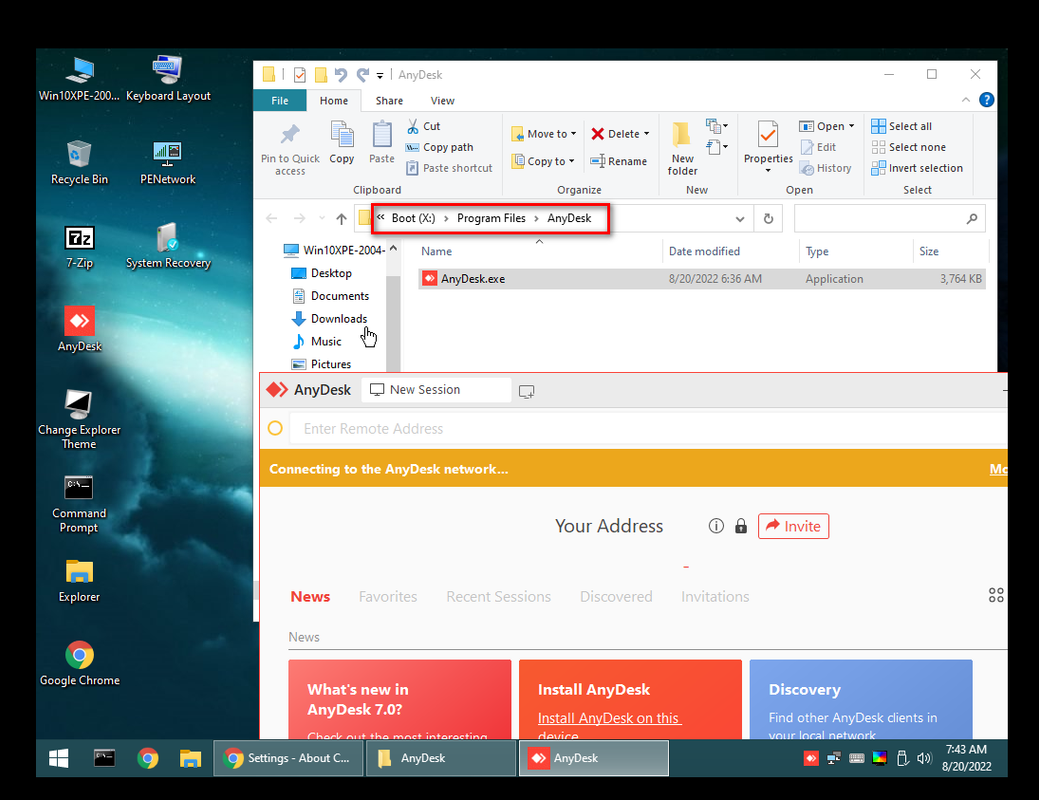The width and height of the screenshot is (1039, 800).
Task: Click Invert selection in ribbon
Action: [917, 168]
